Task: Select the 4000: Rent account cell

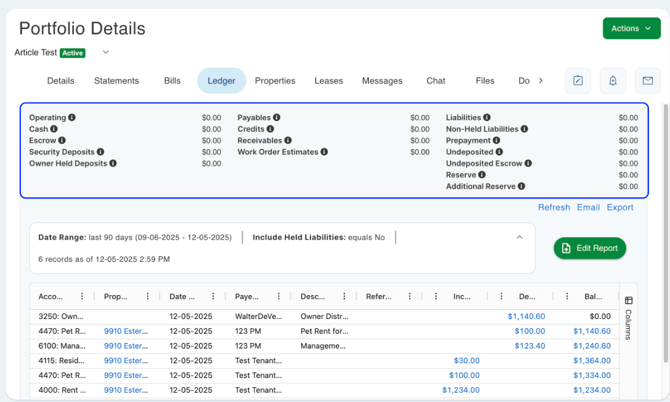Action: coord(62,390)
